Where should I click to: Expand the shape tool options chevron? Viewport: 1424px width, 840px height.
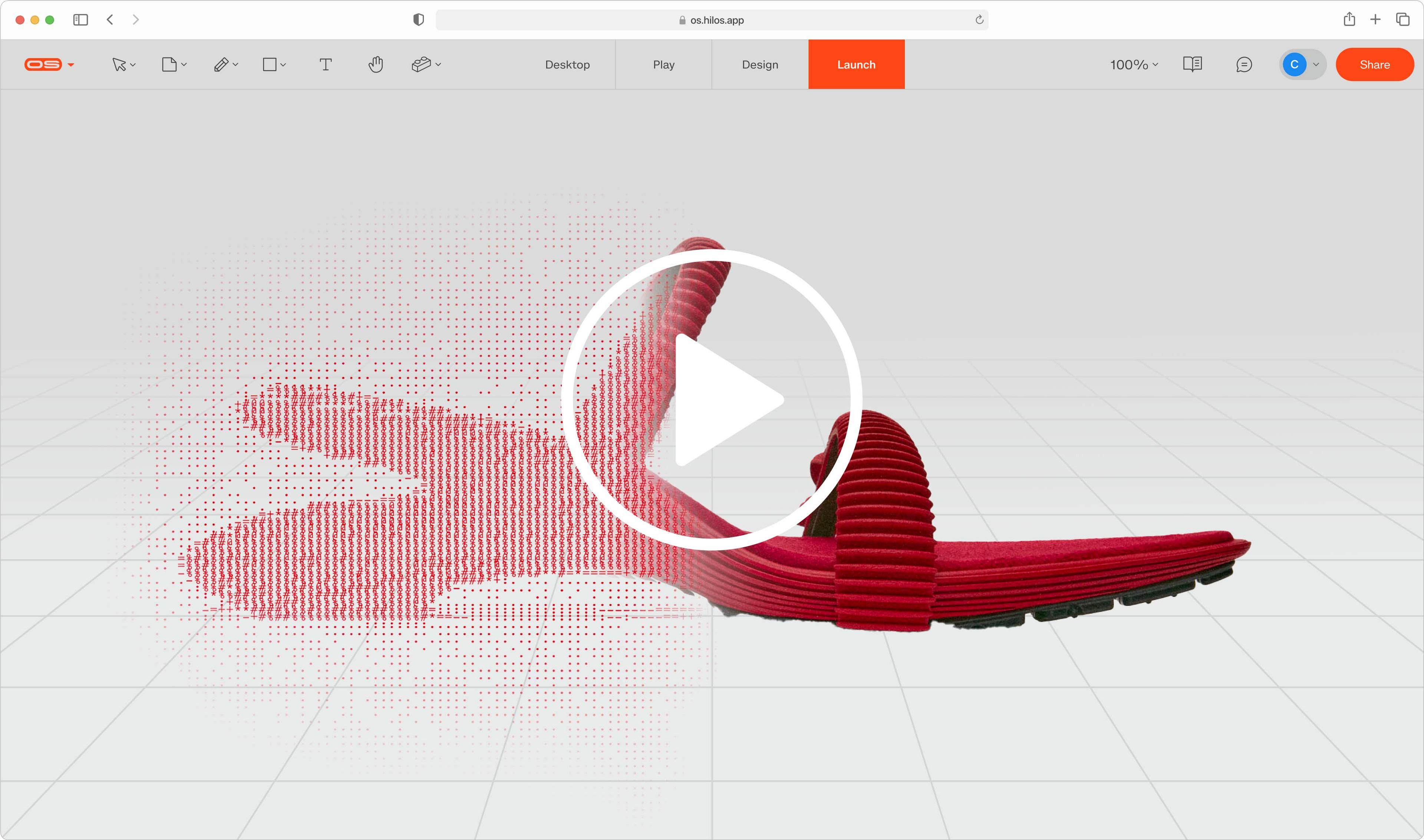pyautogui.click(x=283, y=65)
